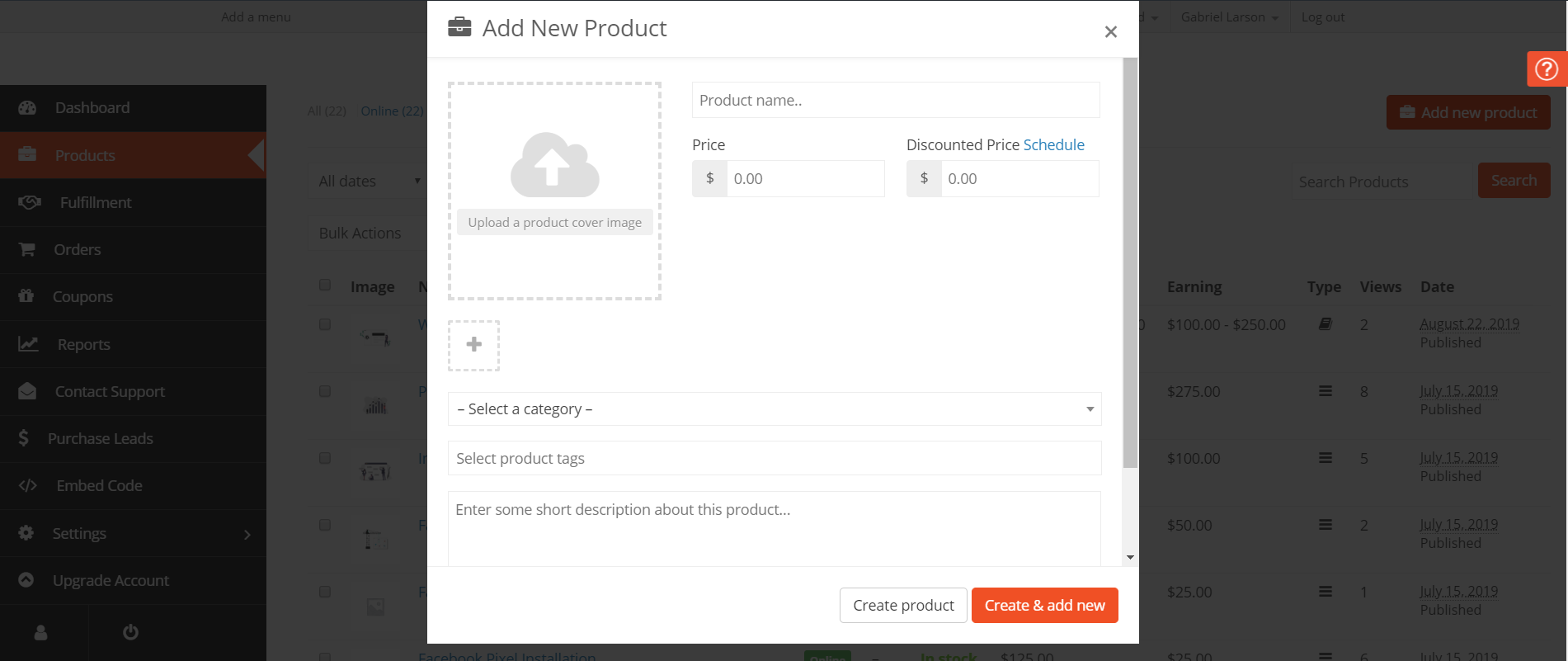Click the cloud upload cover image icon
1568x661 pixels.
tap(554, 165)
